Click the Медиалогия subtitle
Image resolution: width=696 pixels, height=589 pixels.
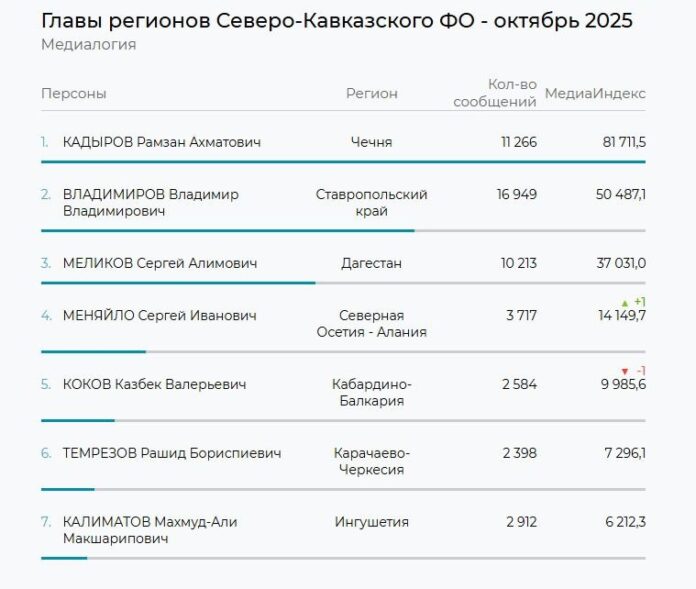(89, 45)
